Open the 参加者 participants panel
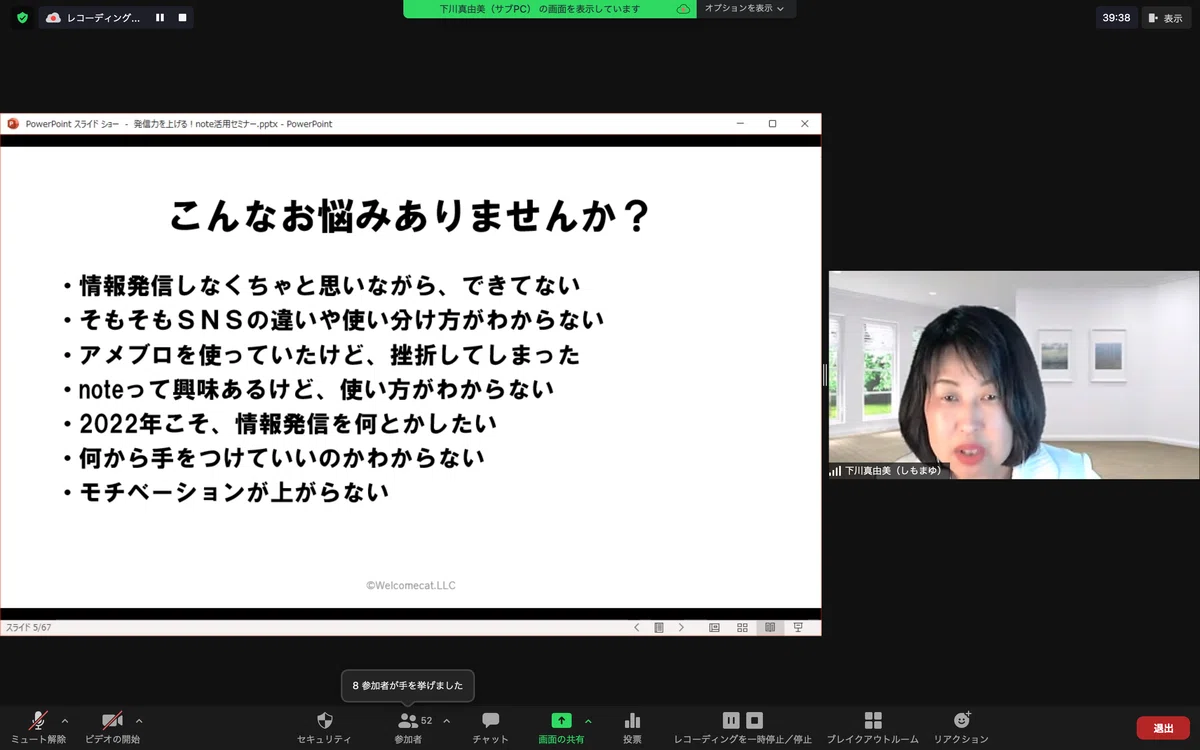The width and height of the screenshot is (1200, 750). click(408, 727)
